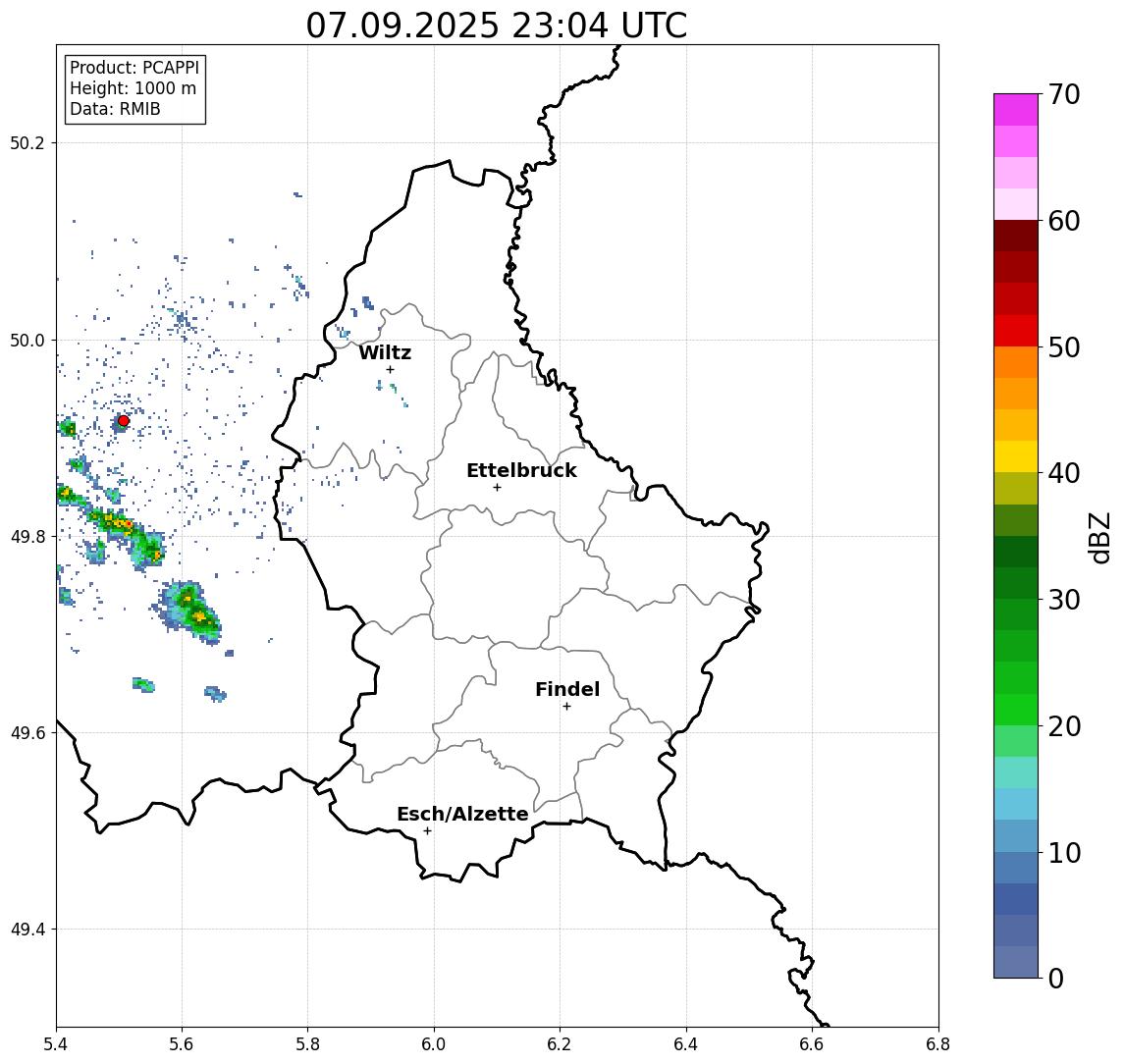Click the 49.4 latitude axis label
The image size is (1124, 1064).
(x=27, y=930)
